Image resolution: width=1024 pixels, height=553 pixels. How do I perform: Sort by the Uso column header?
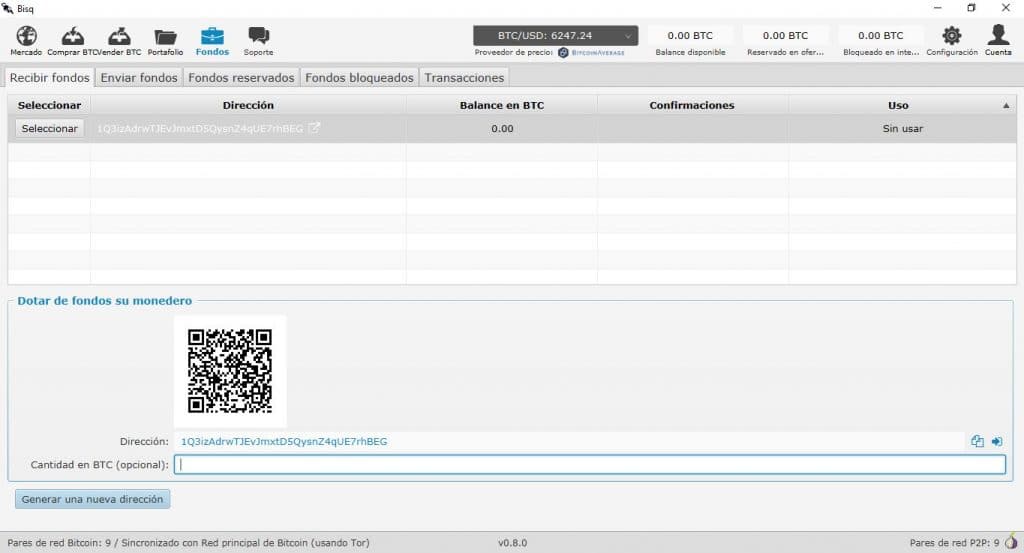[903, 105]
